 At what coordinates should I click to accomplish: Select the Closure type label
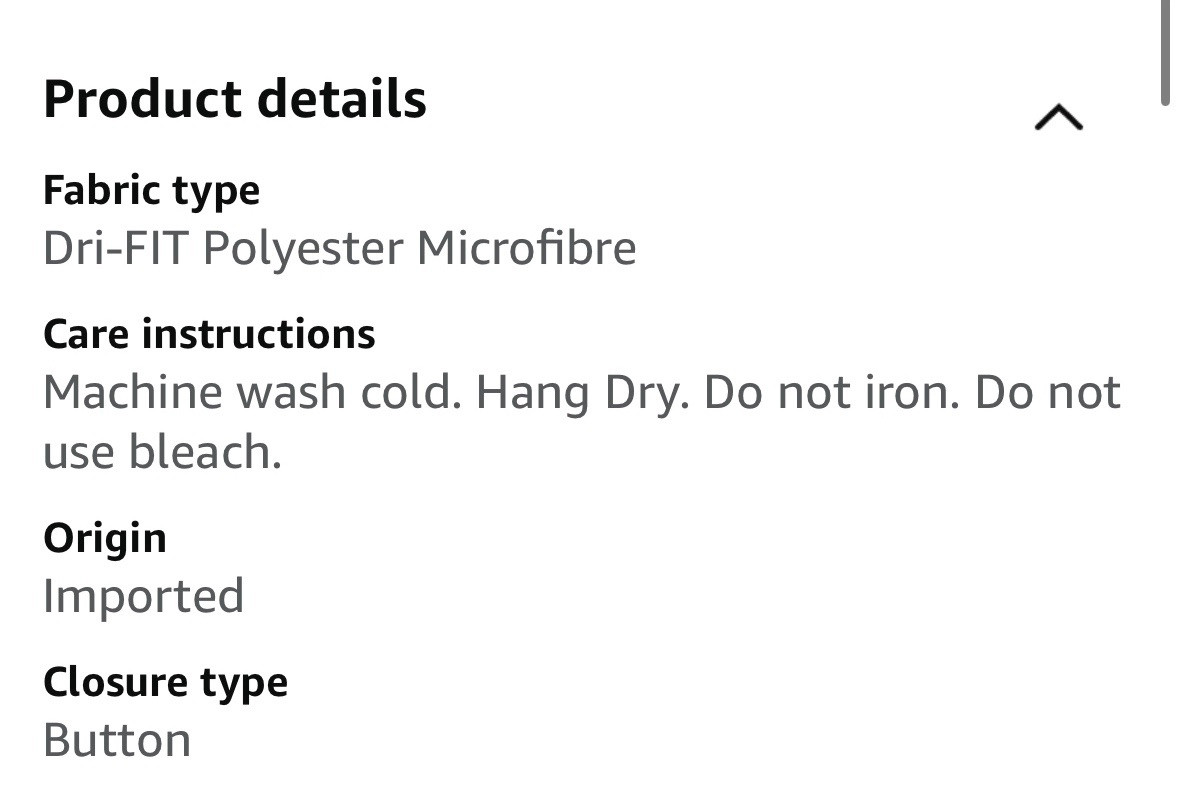[x=165, y=682]
